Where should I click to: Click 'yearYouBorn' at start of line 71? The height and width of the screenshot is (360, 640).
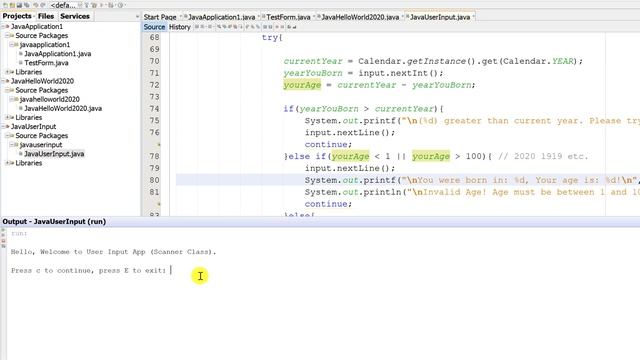pos(313,73)
